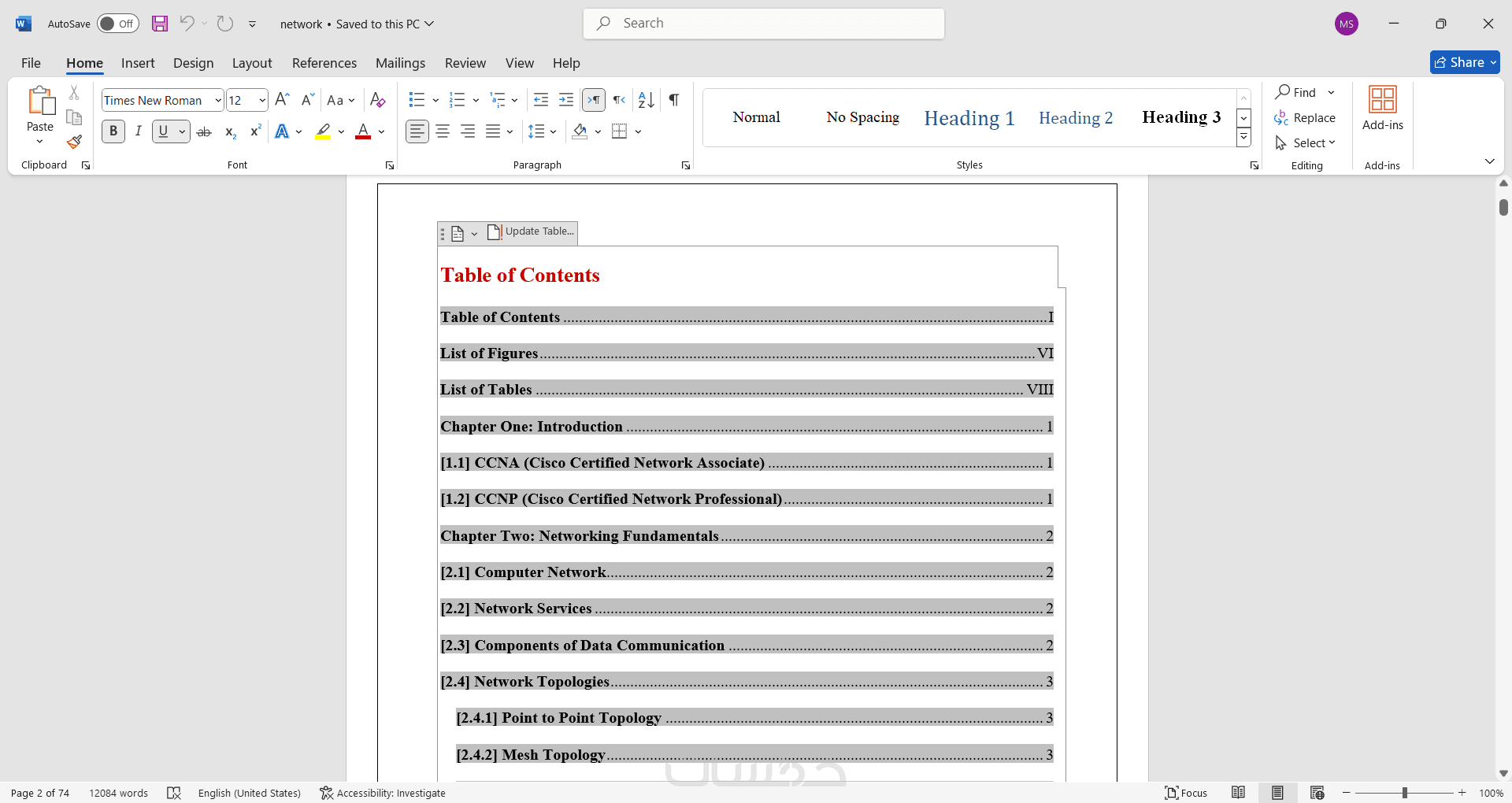This screenshot has height=803, width=1512.
Task: Open the Add-ins icon
Action: (1383, 109)
